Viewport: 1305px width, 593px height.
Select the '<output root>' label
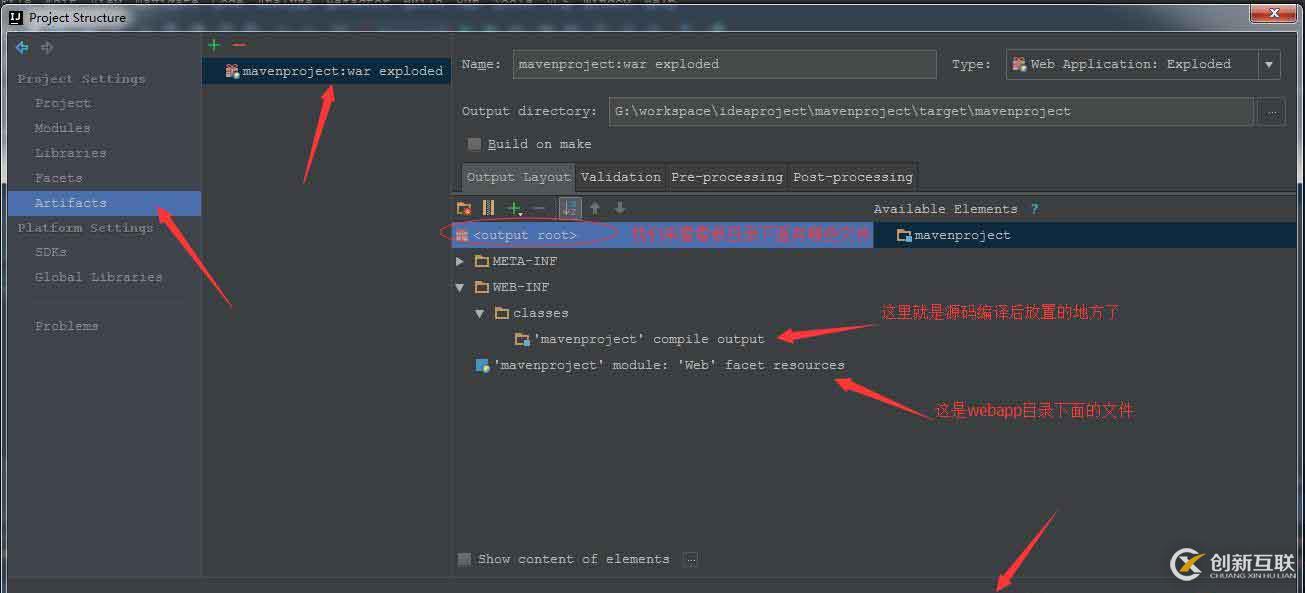pyautogui.click(x=525, y=235)
